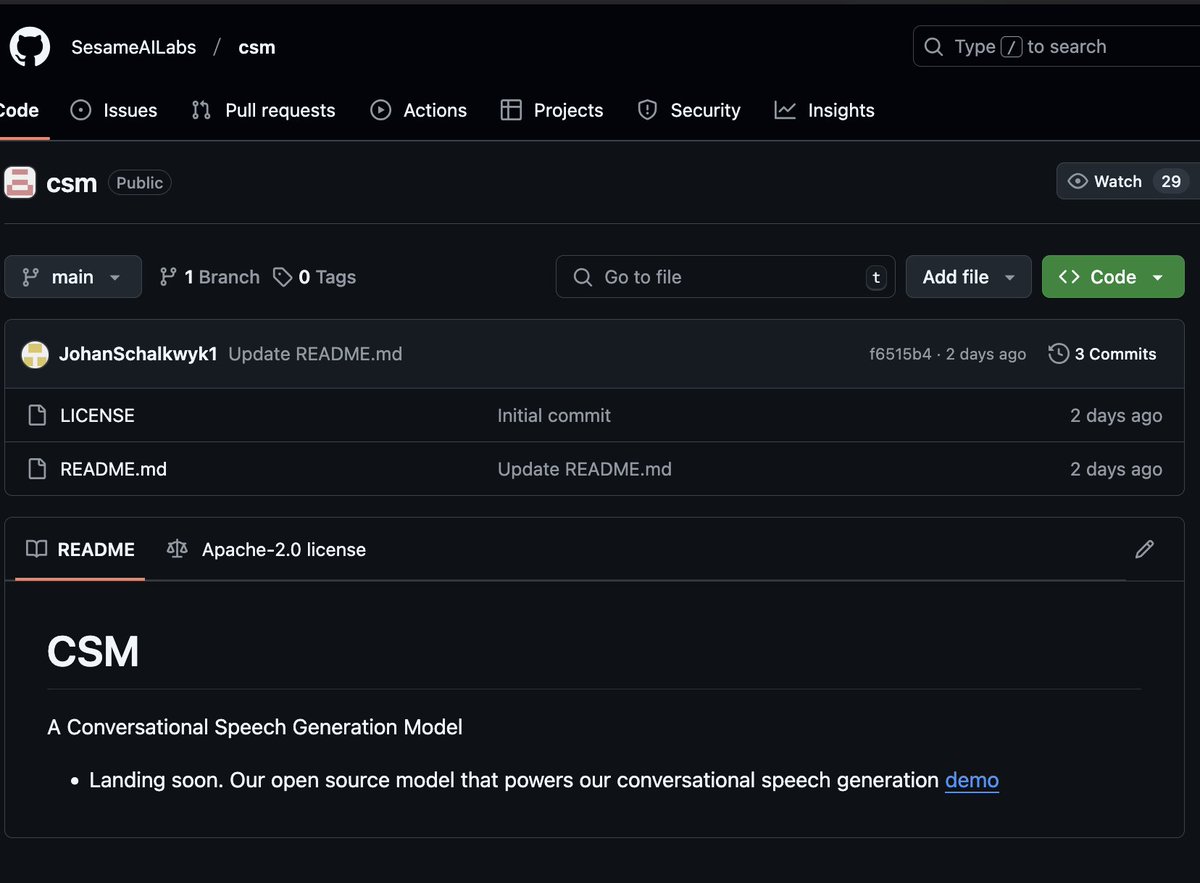
Task: Click the repository avatar next to csm
Action: [x=19, y=182]
